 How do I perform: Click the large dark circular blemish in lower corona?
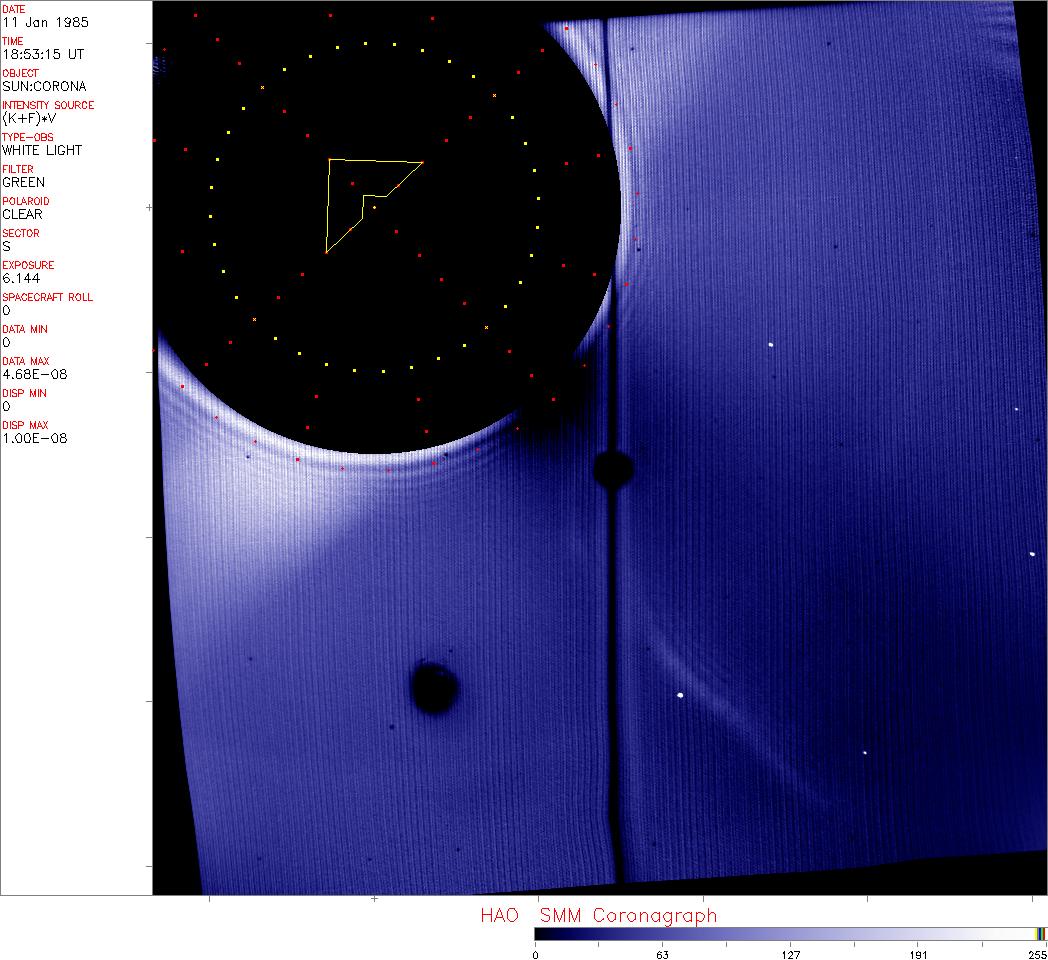pos(435,689)
